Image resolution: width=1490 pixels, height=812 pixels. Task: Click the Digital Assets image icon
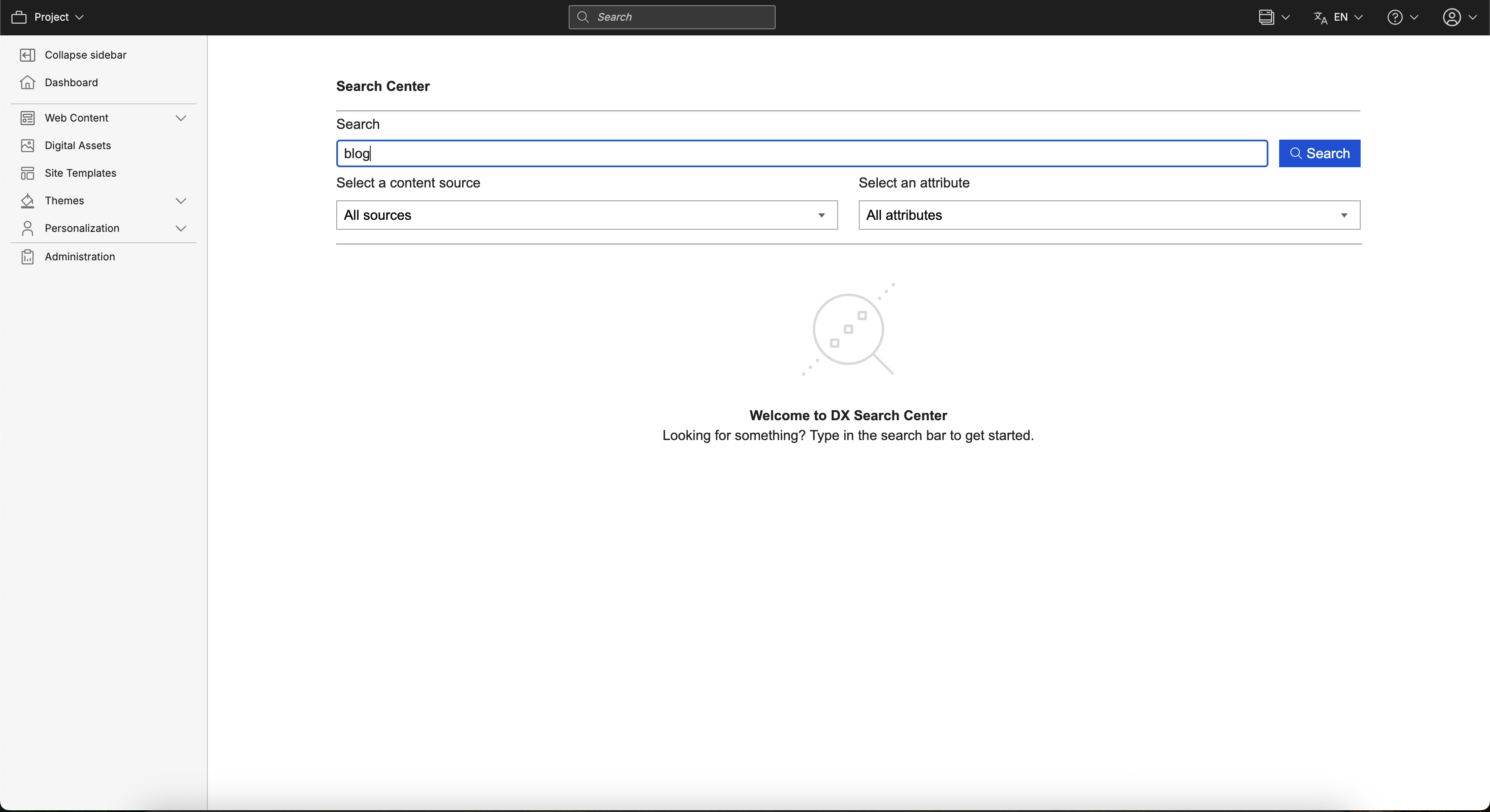click(27, 146)
